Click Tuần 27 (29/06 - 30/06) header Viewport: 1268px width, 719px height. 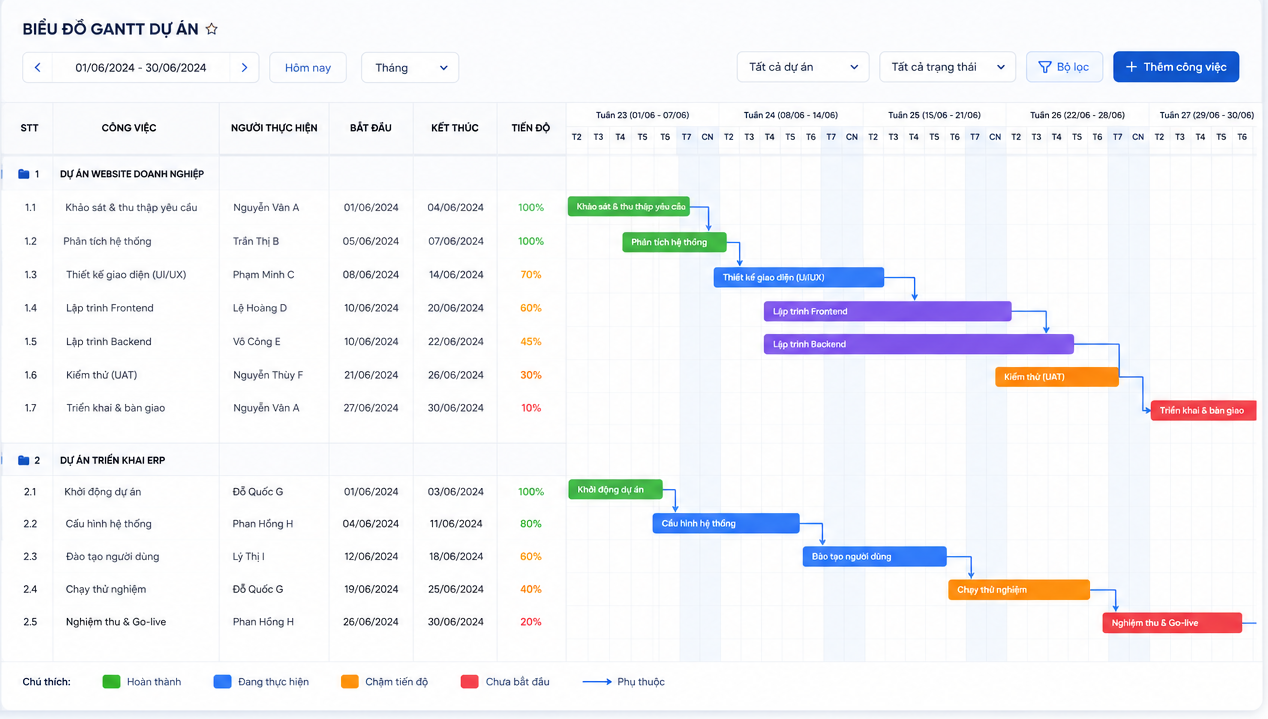pyautogui.click(x=1207, y=115)
